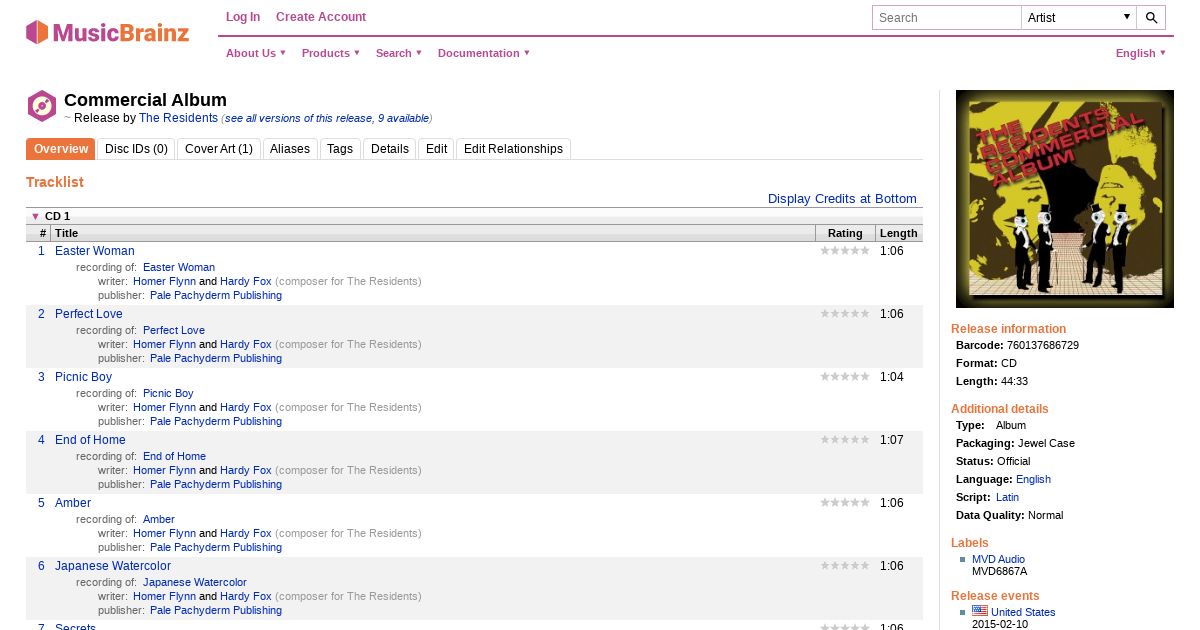Click the Create Account link
1200x630 pixels.
pyautogui.click(x=321, y=17)
